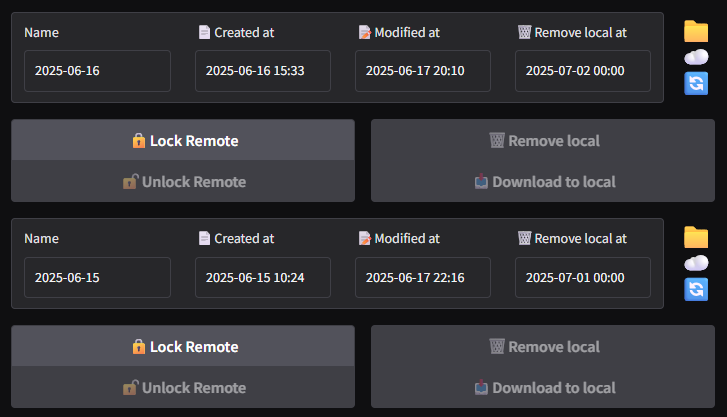The image size is (727, 417).
Task: Select Modified at field showing 2025-06-17 20:10
Action: click(x=423, y=71)
